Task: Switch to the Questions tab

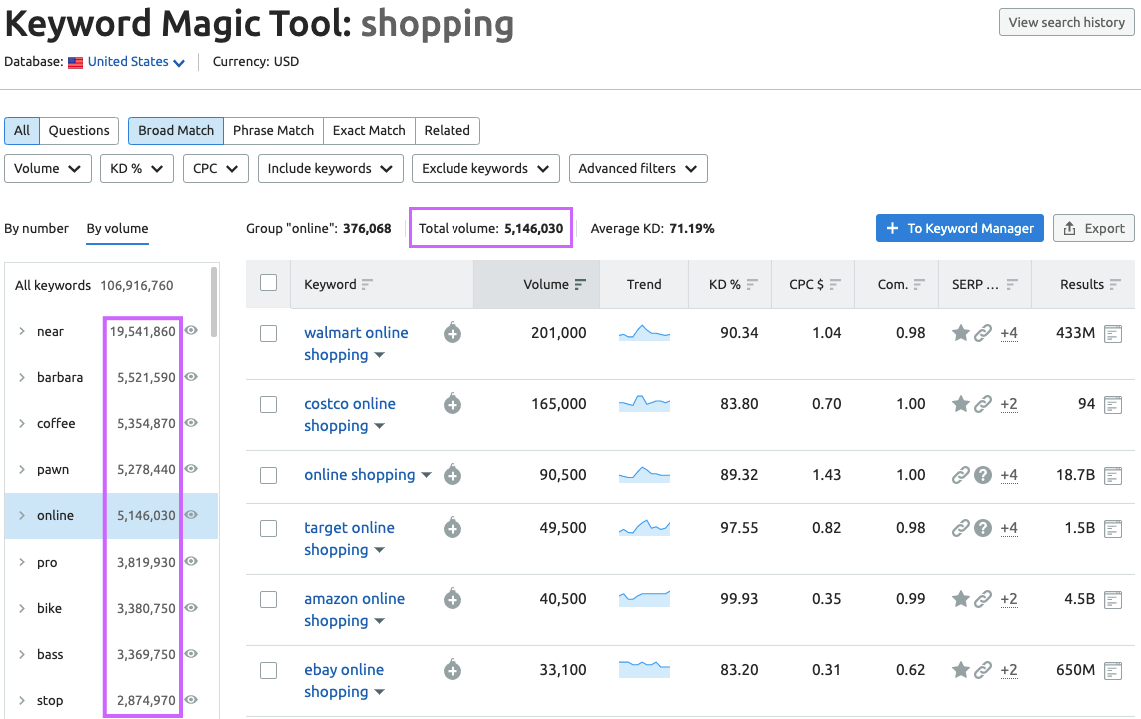Action: pyautogui.click(x=79, y=130)
